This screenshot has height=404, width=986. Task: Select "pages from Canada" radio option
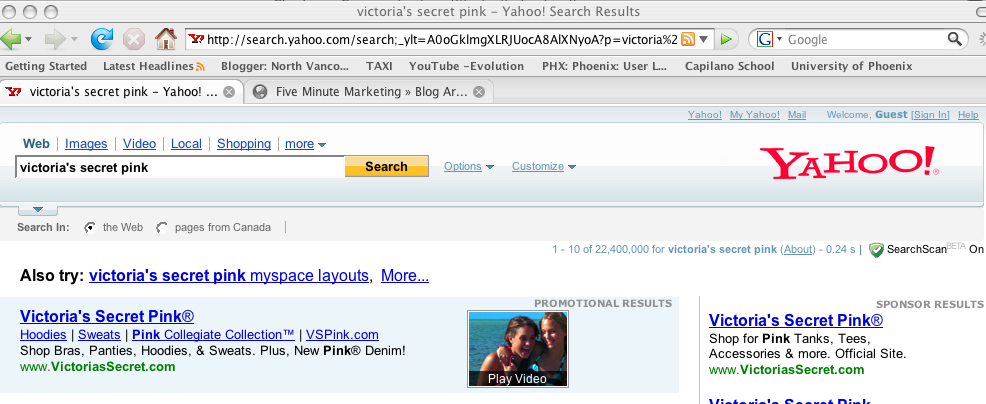click(x=162, y=227)
